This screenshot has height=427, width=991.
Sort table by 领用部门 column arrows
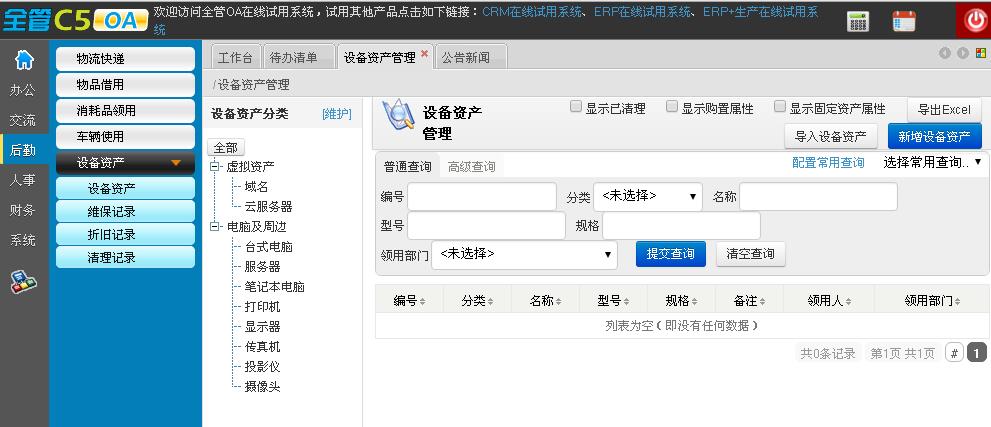click(957, 302)
